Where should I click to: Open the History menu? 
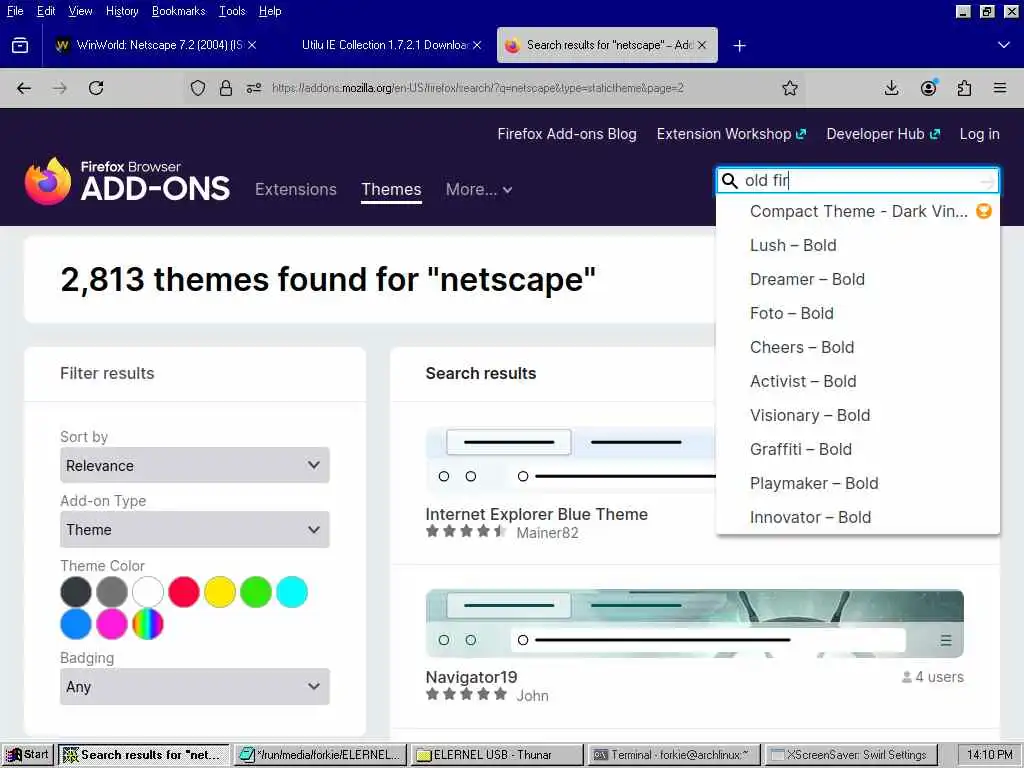(x=122, y=11)
